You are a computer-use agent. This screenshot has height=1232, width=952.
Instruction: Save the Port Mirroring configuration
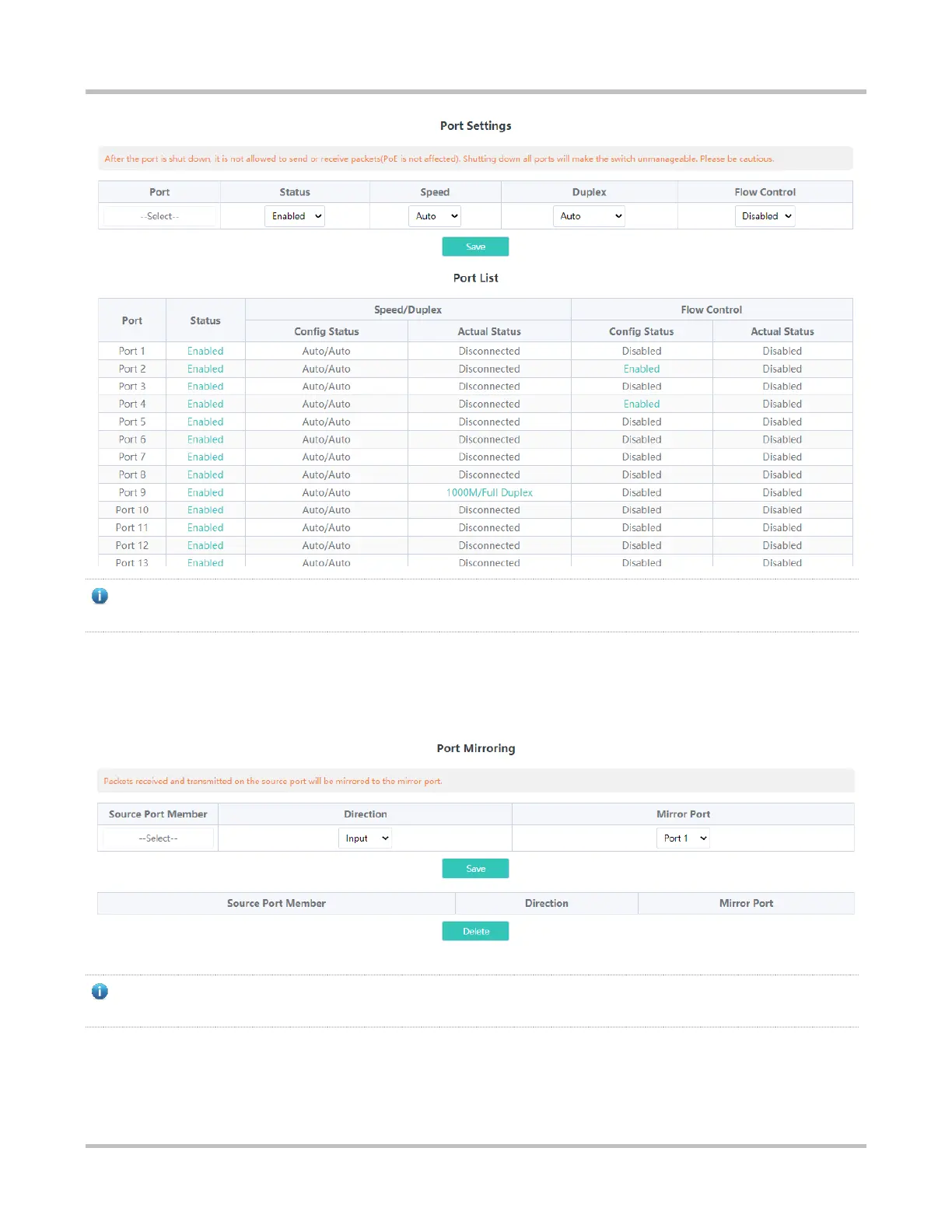tap(475, 869)
